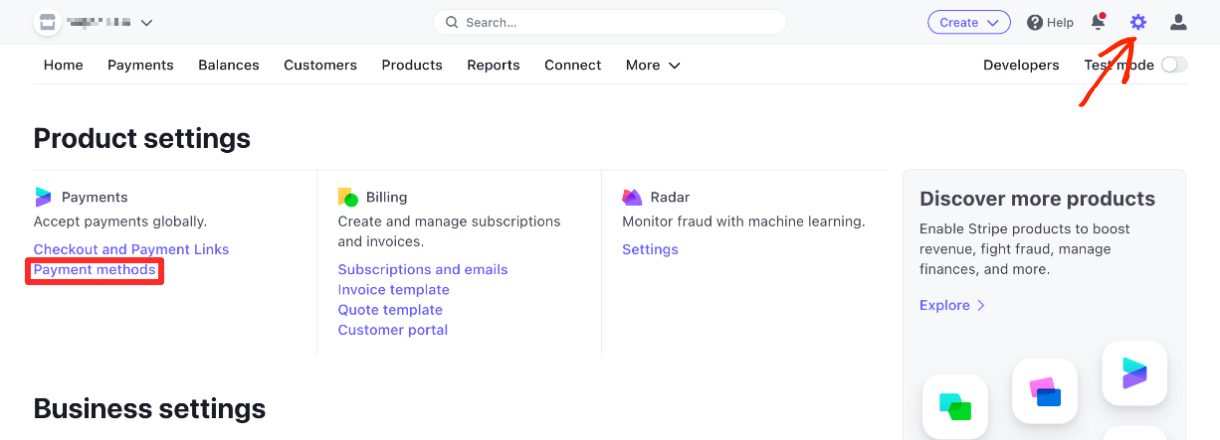Open the Reports tab

click(x=494, y=65)
